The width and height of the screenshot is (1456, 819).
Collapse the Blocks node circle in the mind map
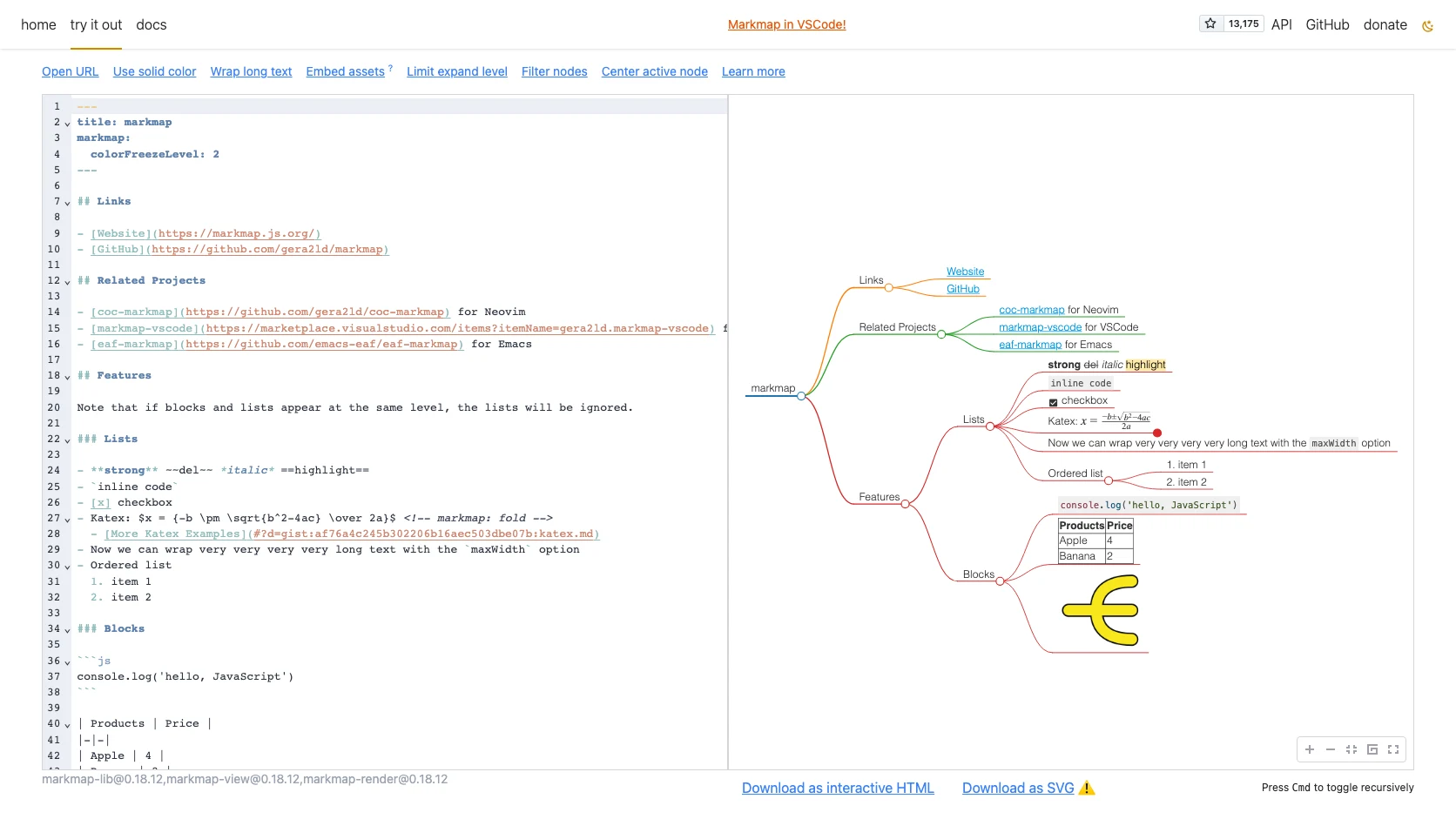point(1000,581)
